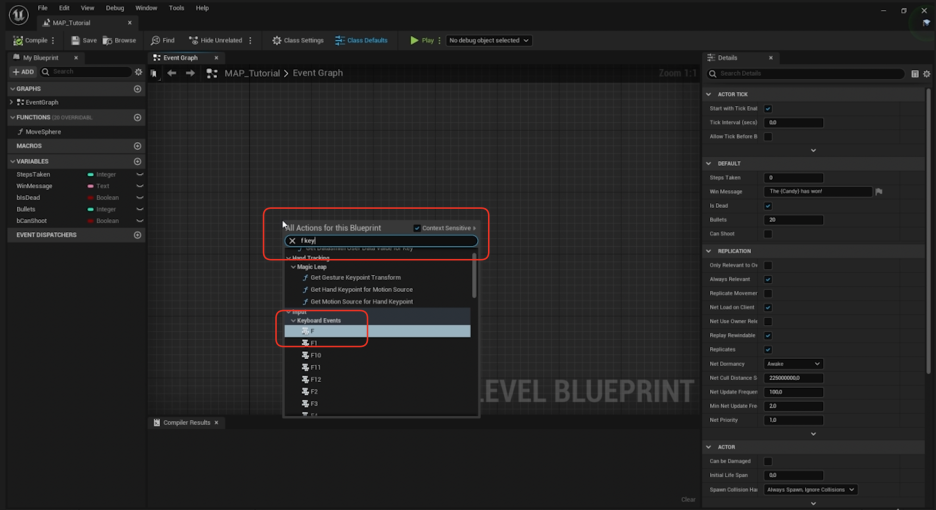Open the Window menu
Screen dimensions: 936x510
pos(146,8)
